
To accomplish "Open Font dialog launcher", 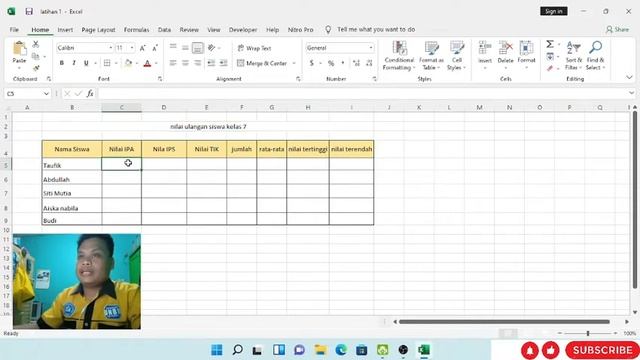I will coord(160,79).
